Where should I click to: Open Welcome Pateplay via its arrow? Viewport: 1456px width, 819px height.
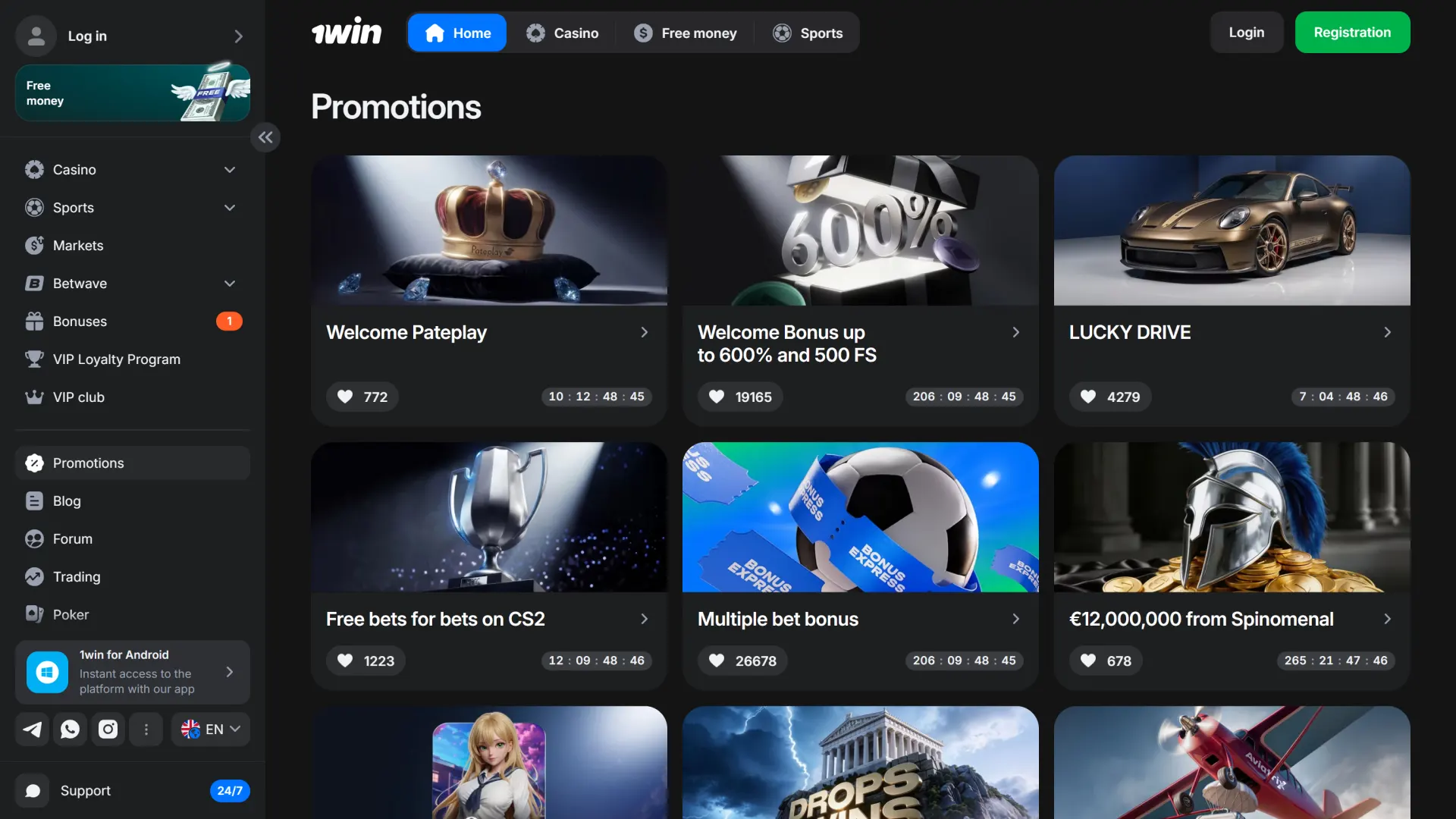pyautogui.click(x=644, y=332)
